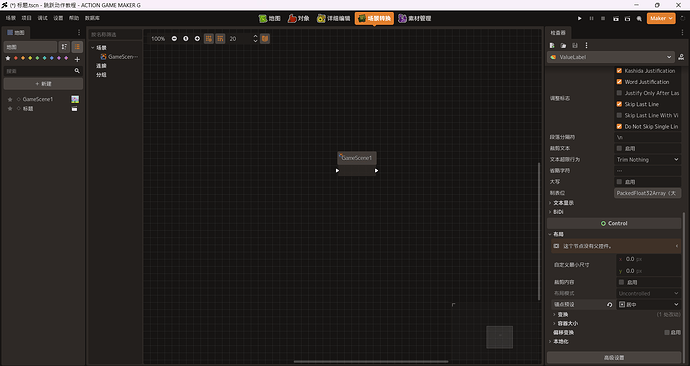The width and height of the screenshot is (690, 366).
Task: Collapse the 场景 tree group
Action: tap(93, 48)
